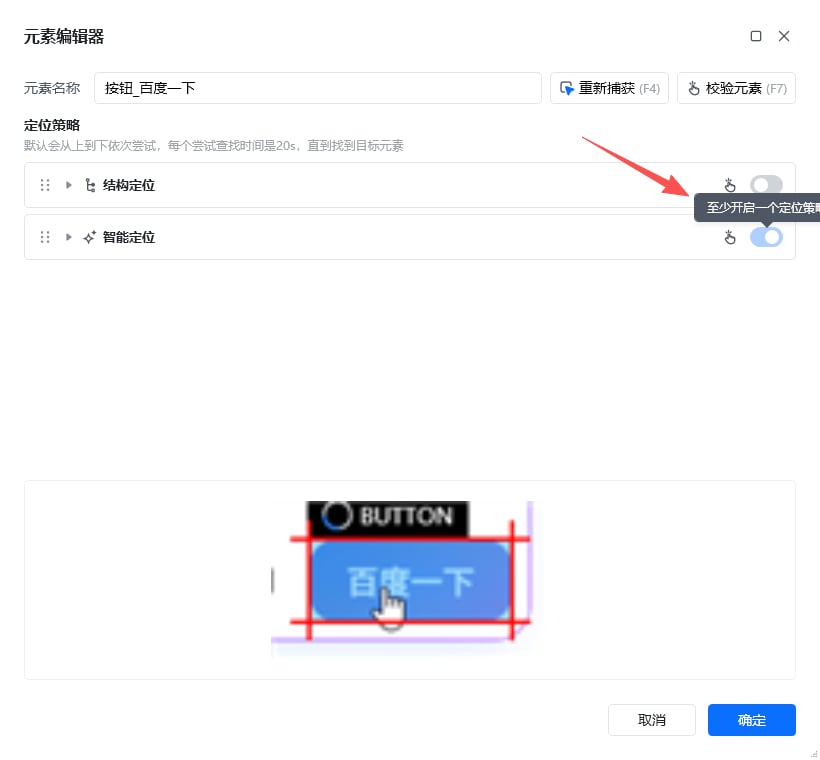Validate element using 结构定位 hand icon
The height and width of the screenshot is (760, 820).
(730, 185)
